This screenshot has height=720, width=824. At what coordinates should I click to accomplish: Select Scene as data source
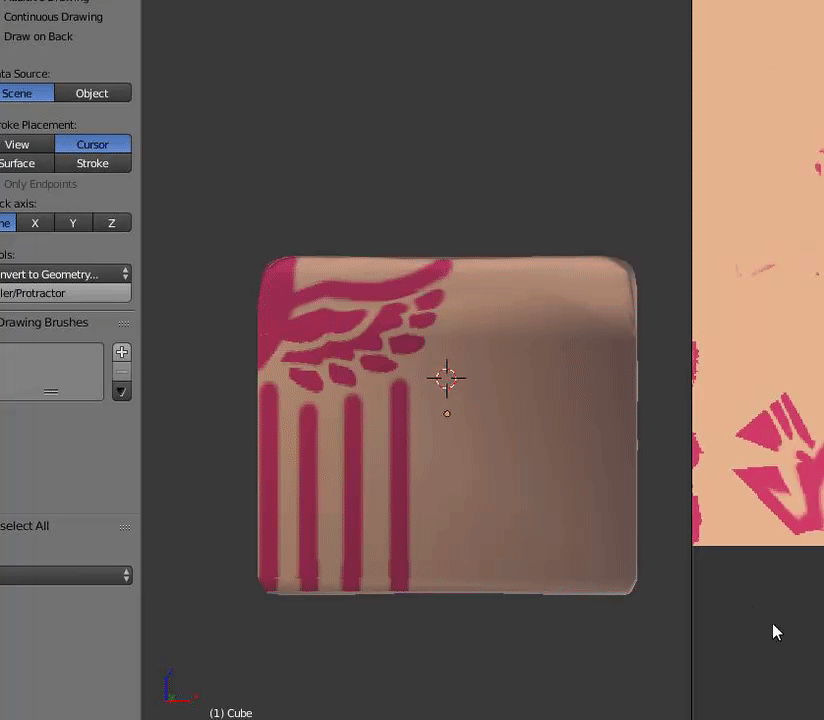click(x=26, y=93)
